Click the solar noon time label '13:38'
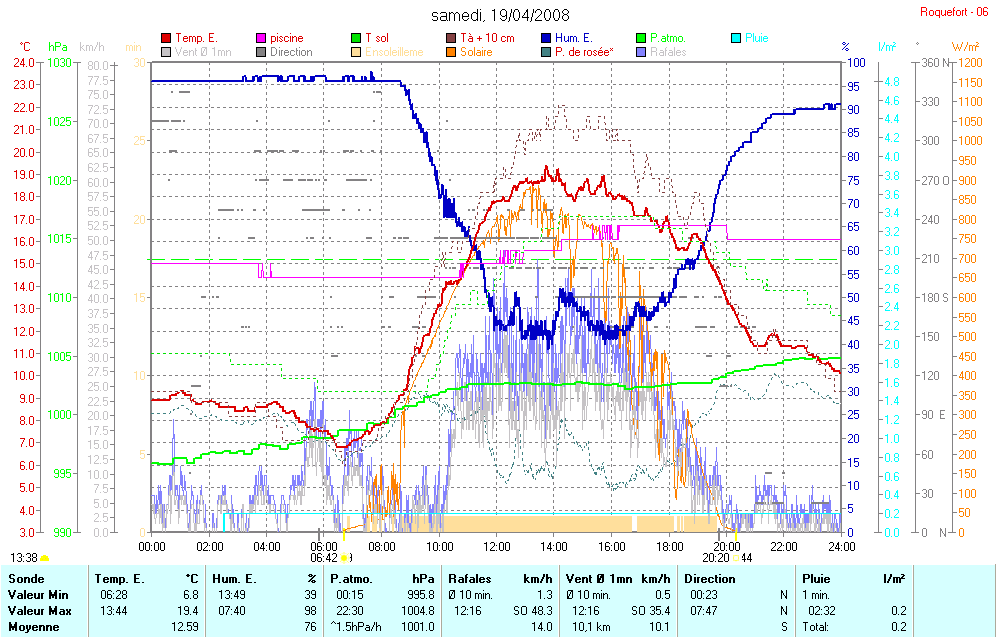This screenshot has height=637, width=996. [x=24, y=558]
